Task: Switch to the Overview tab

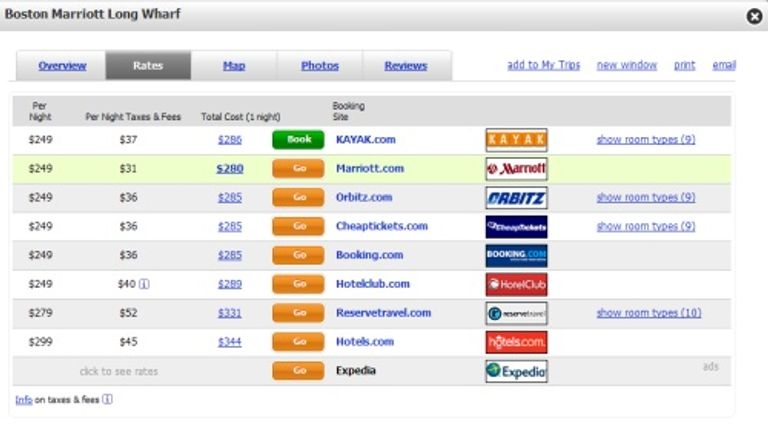Action: coord(62,66)
